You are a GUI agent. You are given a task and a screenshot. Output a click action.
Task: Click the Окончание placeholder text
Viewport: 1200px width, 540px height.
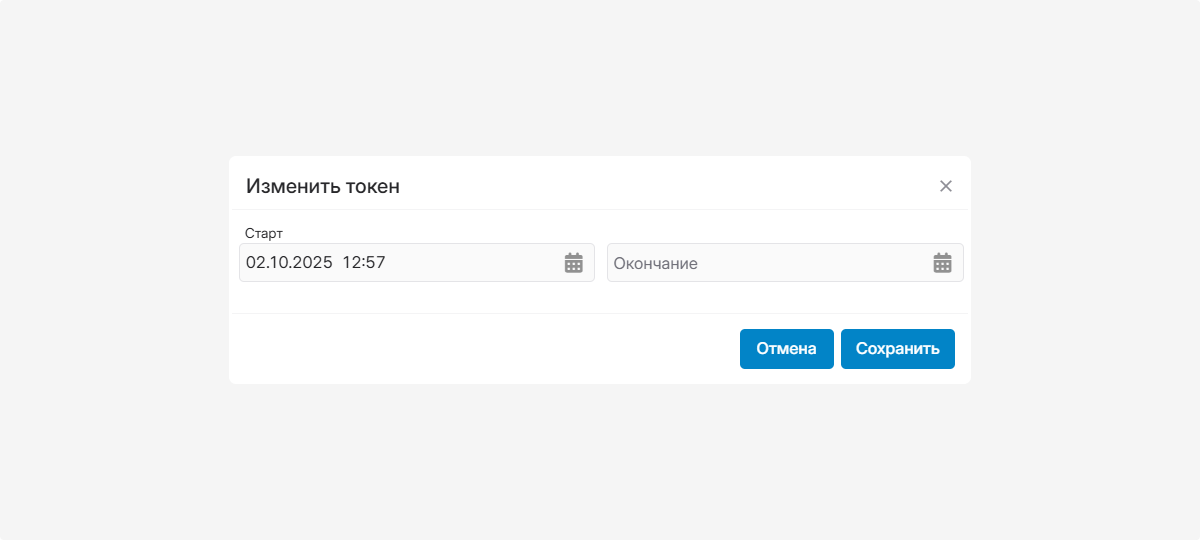(x=656, y=264)
